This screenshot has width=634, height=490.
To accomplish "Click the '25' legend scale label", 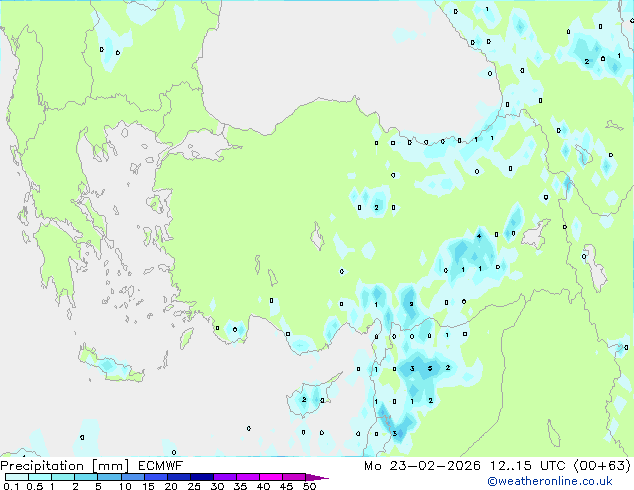I will tap(194, 486).
